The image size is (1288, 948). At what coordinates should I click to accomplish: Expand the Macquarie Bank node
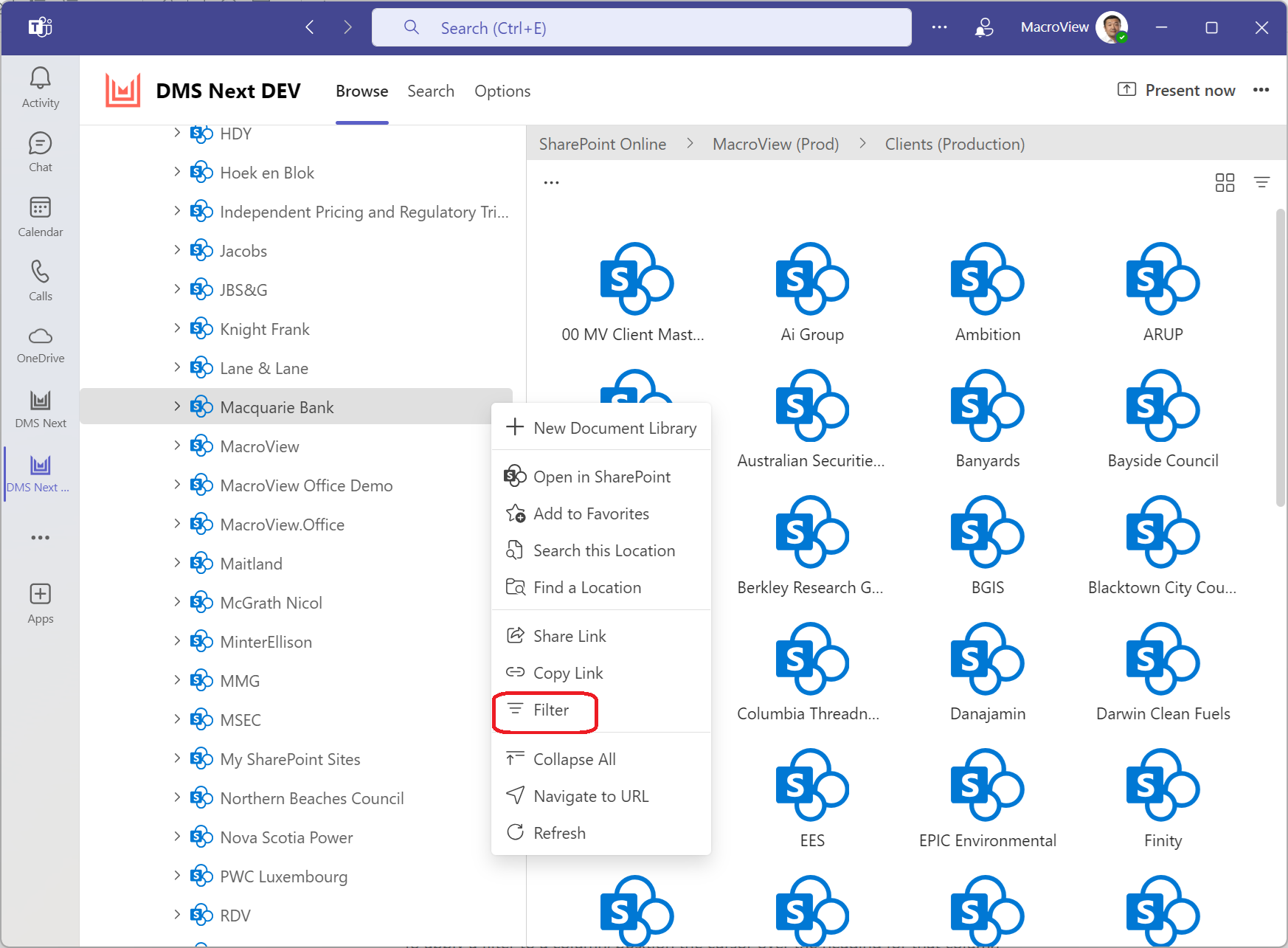tap(177, 406)
